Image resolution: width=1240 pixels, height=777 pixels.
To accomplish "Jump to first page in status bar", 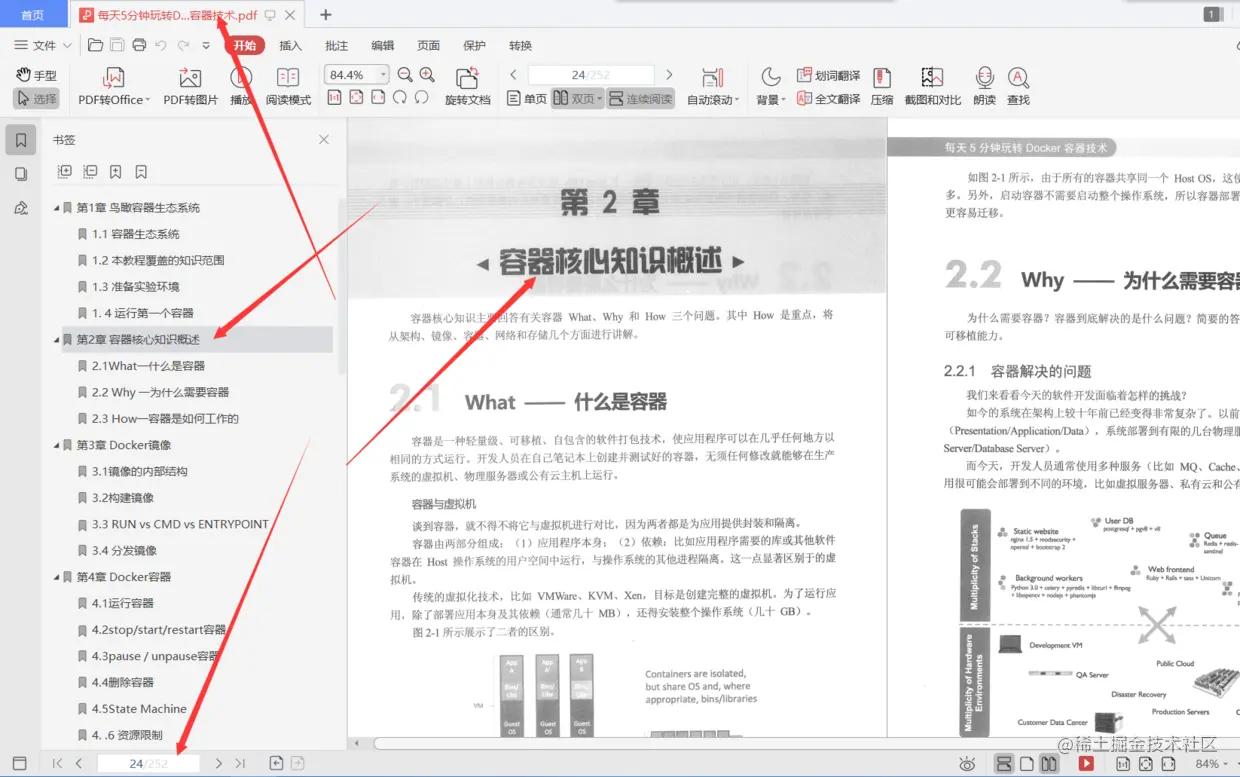I will click(57, 763).
